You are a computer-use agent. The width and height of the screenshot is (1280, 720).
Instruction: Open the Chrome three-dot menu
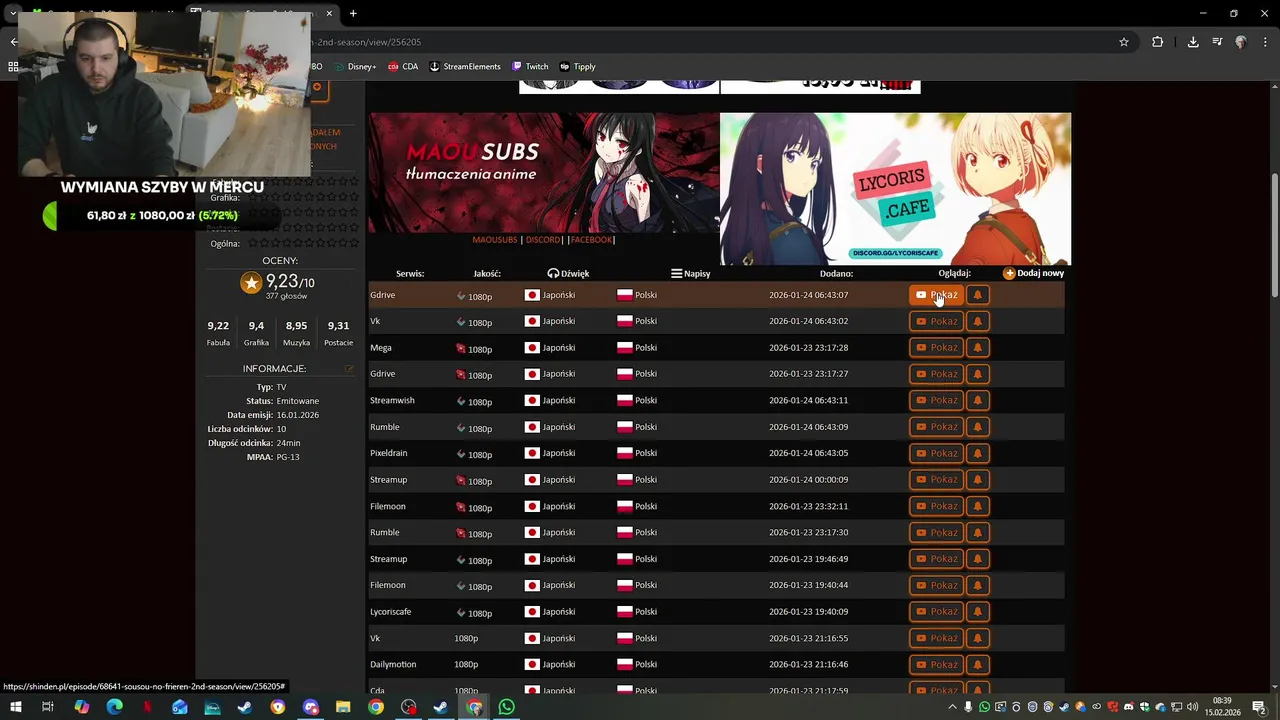click(x=1267, y=42)
